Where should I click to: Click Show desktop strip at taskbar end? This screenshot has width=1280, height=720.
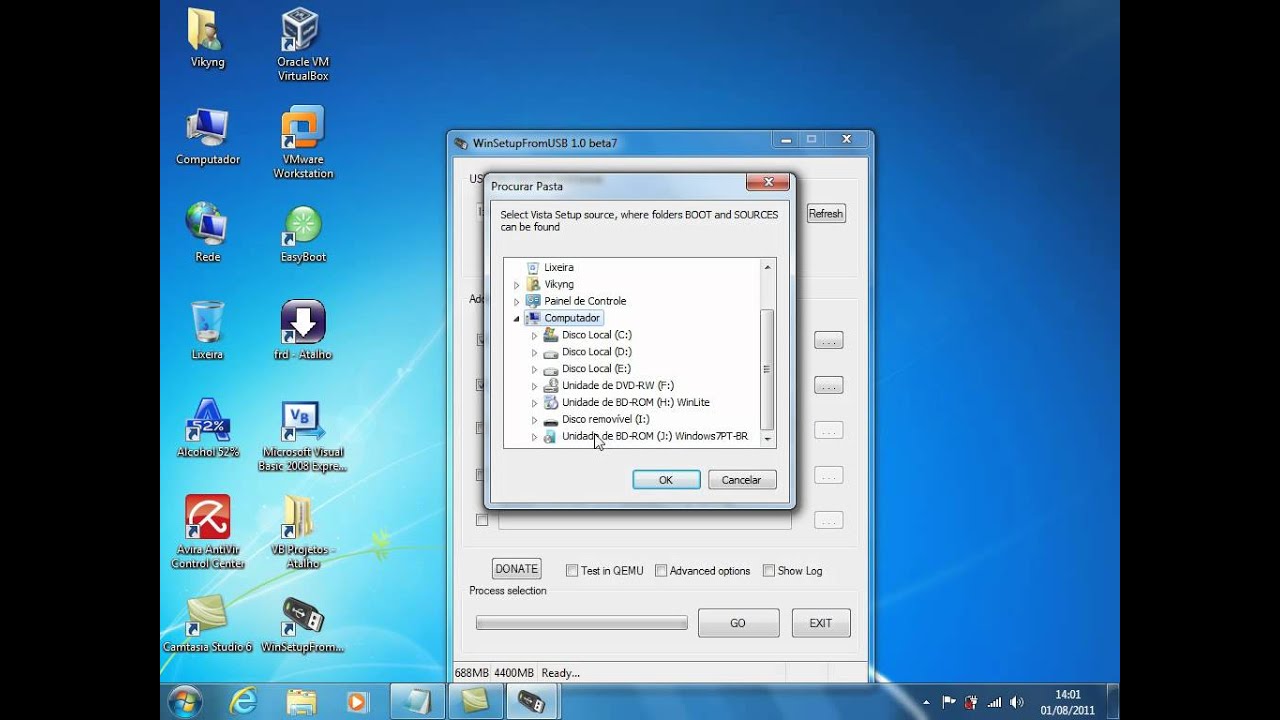(x=1113, y=701)
